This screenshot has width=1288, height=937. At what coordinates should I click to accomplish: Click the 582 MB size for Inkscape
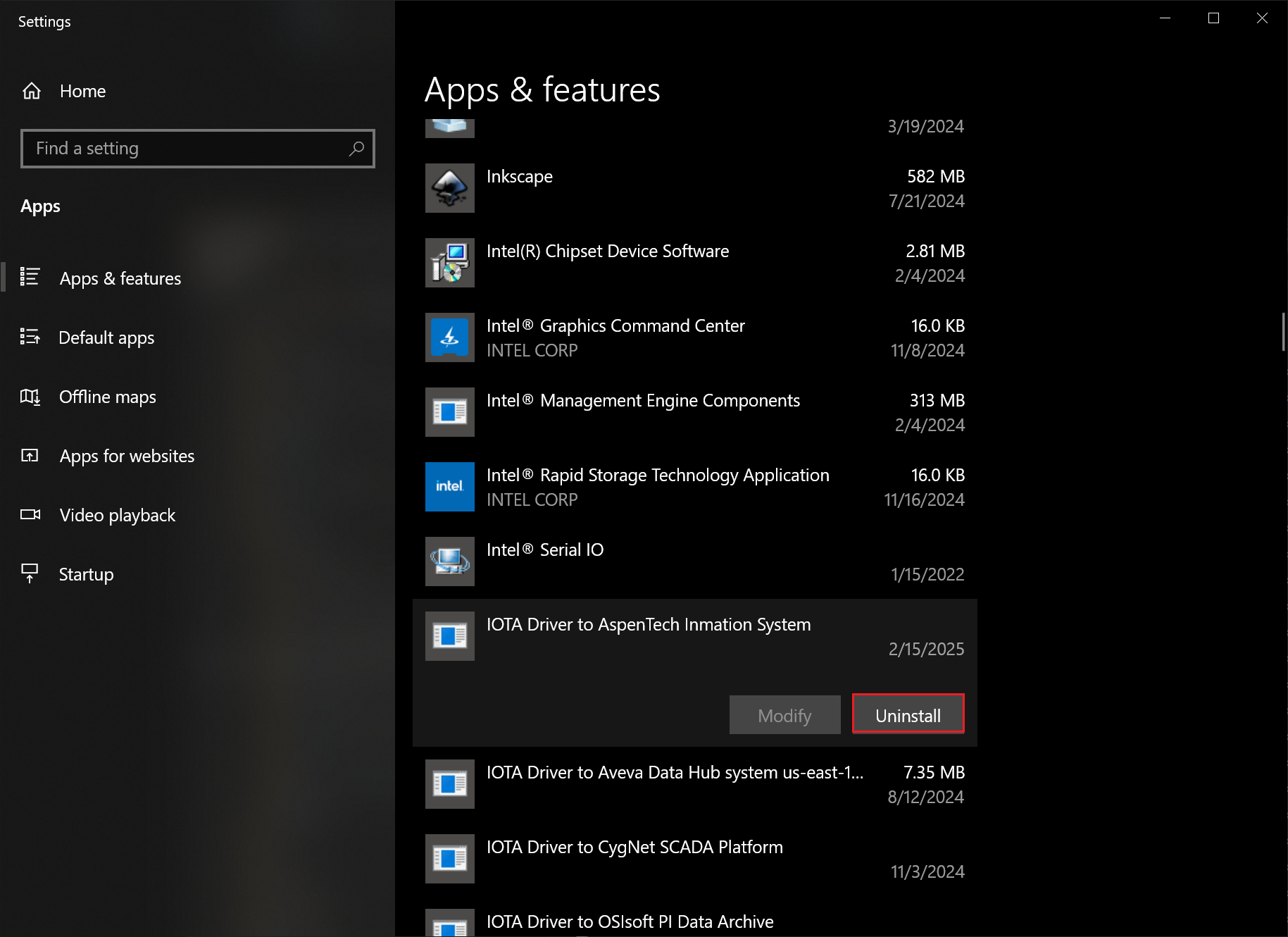[936, 176]
